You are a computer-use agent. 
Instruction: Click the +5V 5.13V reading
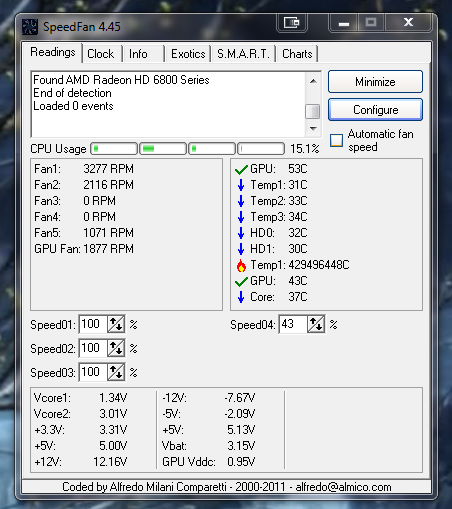click(x=209, y=430)
